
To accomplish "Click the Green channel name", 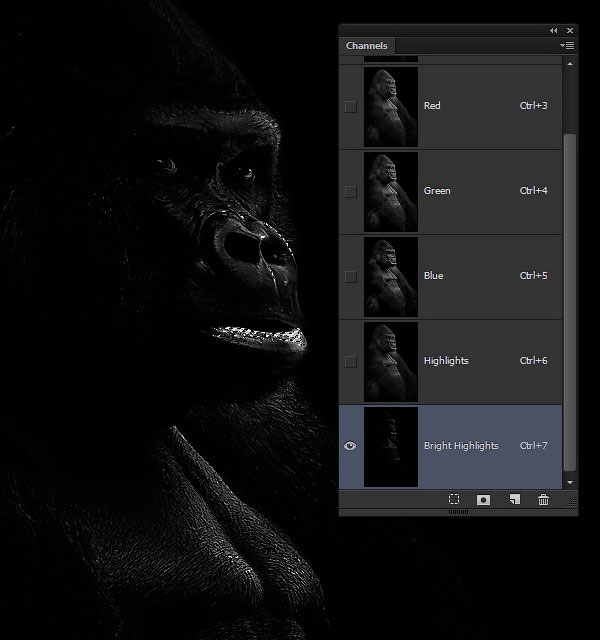I will [x=437, y=191].
